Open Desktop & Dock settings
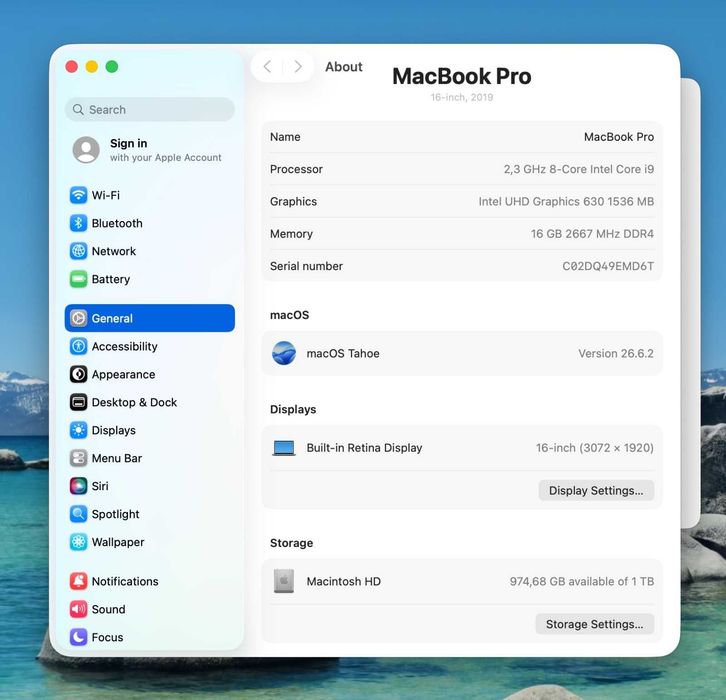Screen dimensions: 726x700 pos(150,402)
